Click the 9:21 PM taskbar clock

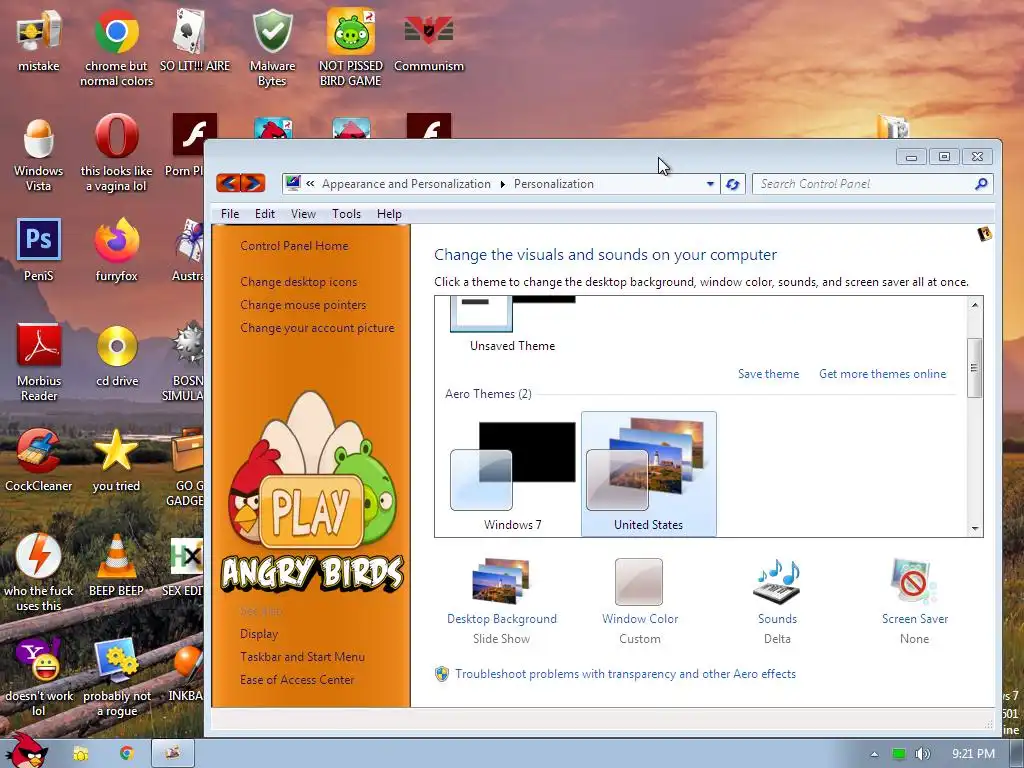tap(973, 754)
